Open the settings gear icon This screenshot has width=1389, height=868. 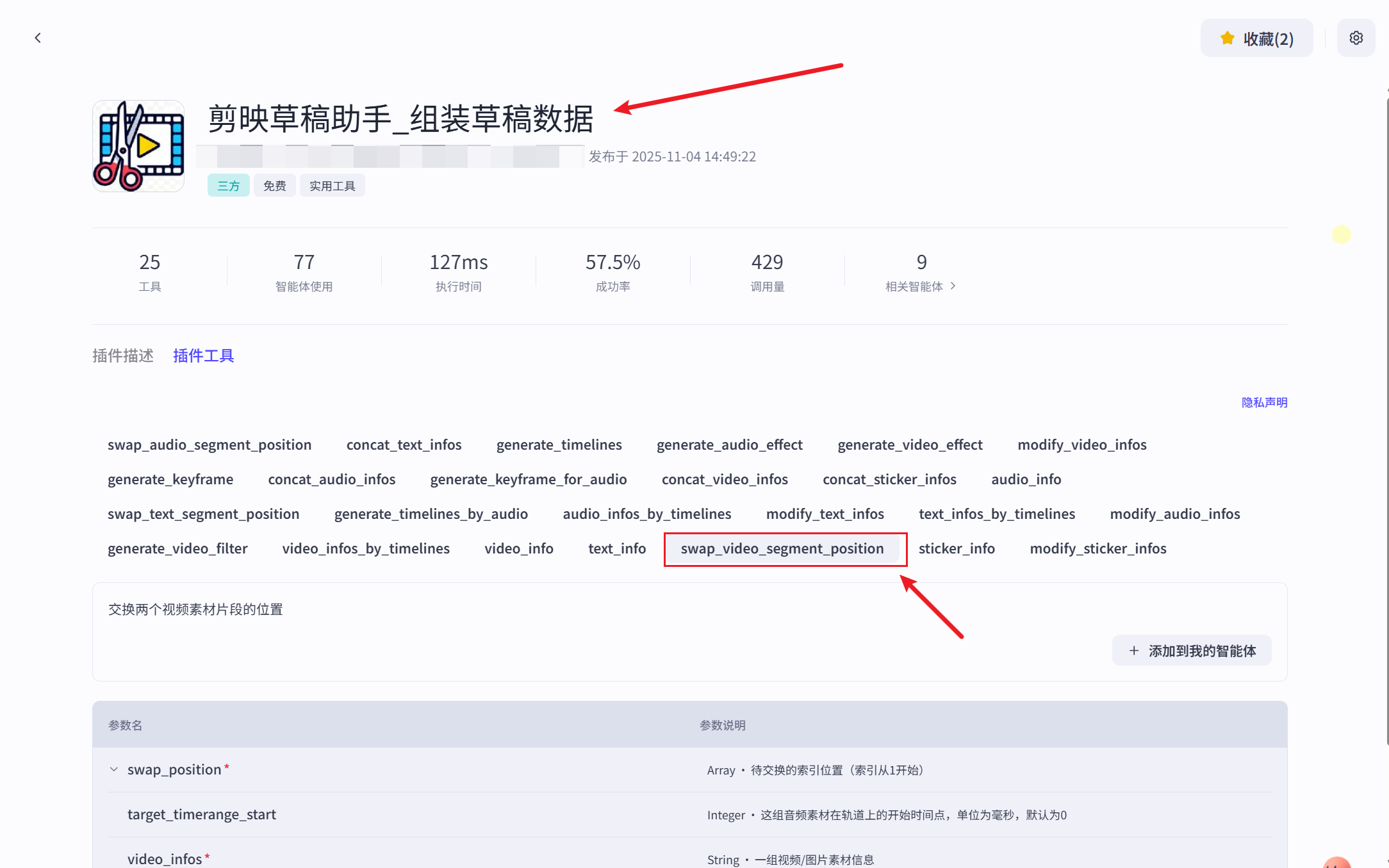(x=1356, y=38)
